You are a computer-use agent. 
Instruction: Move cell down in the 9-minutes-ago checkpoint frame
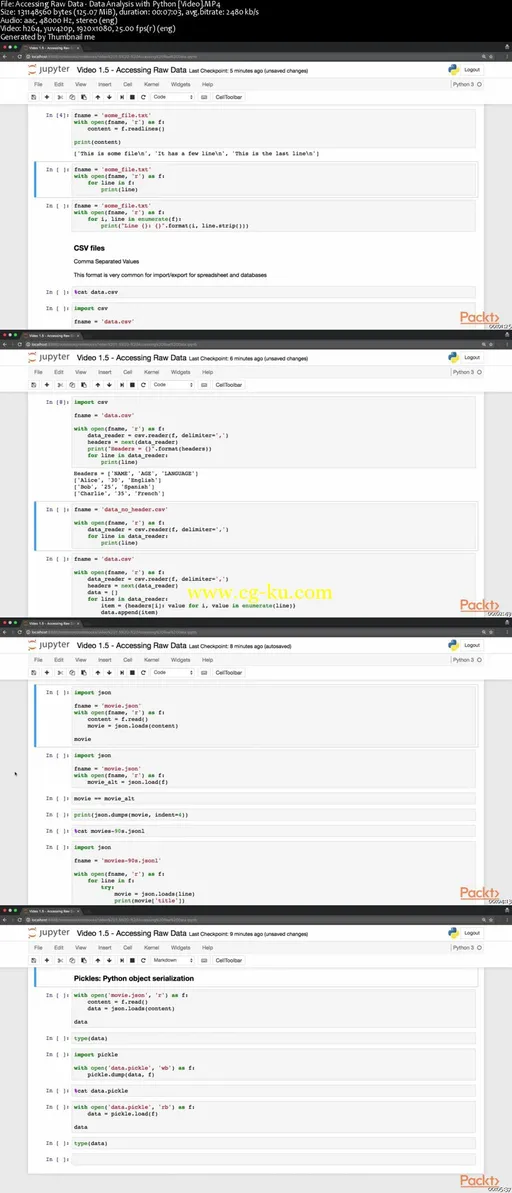click(x=109, y=960)
